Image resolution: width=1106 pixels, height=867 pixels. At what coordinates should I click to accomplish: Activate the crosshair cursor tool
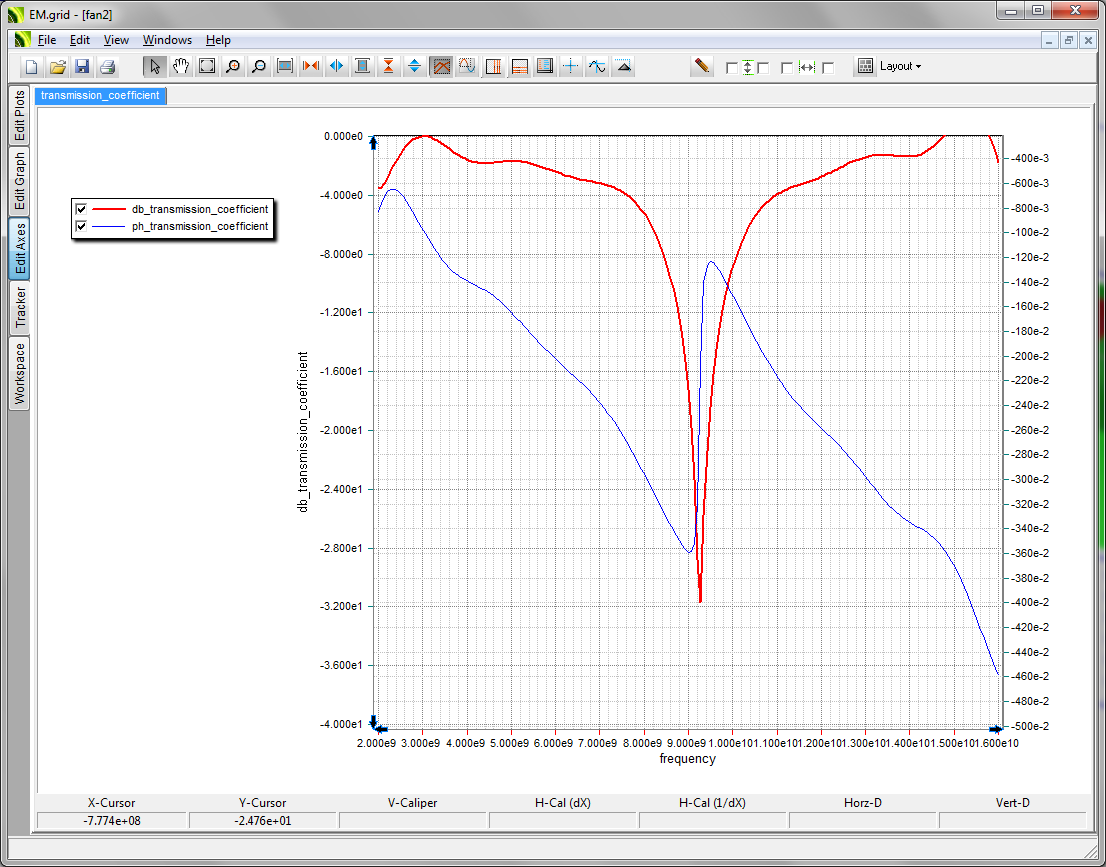(571, 66)
